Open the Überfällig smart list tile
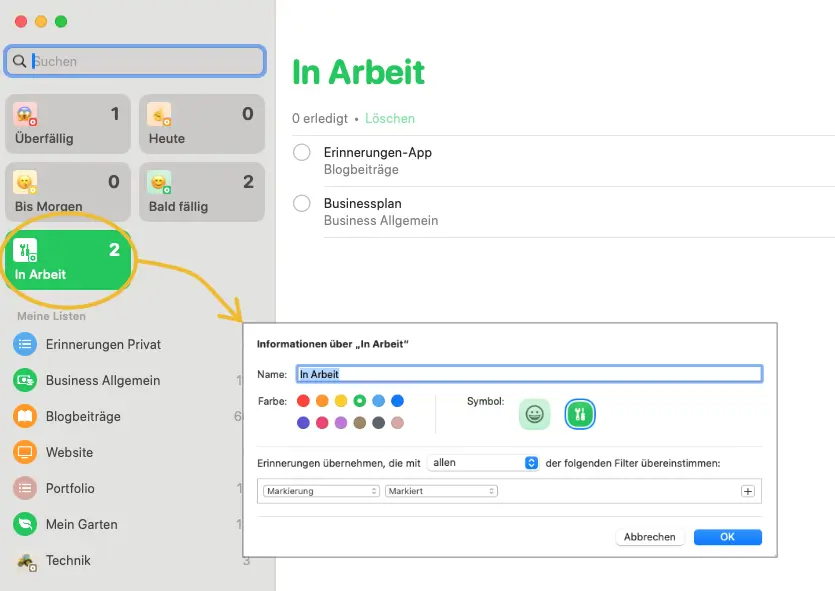Screen dimensions: 835x591 coord(68,124)
